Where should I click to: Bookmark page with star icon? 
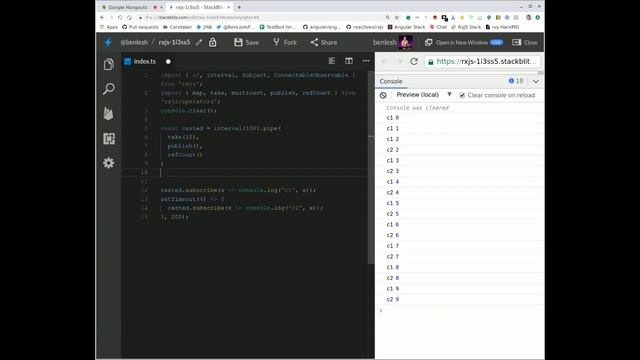[x=397, y=18]
